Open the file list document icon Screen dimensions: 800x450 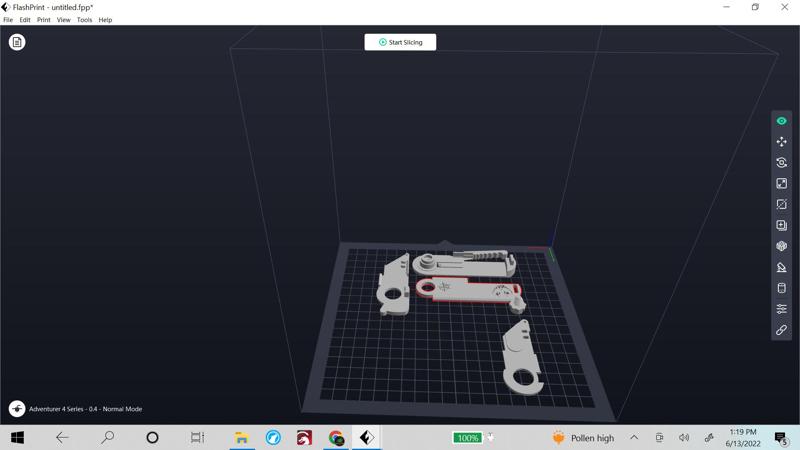(17, 42)
